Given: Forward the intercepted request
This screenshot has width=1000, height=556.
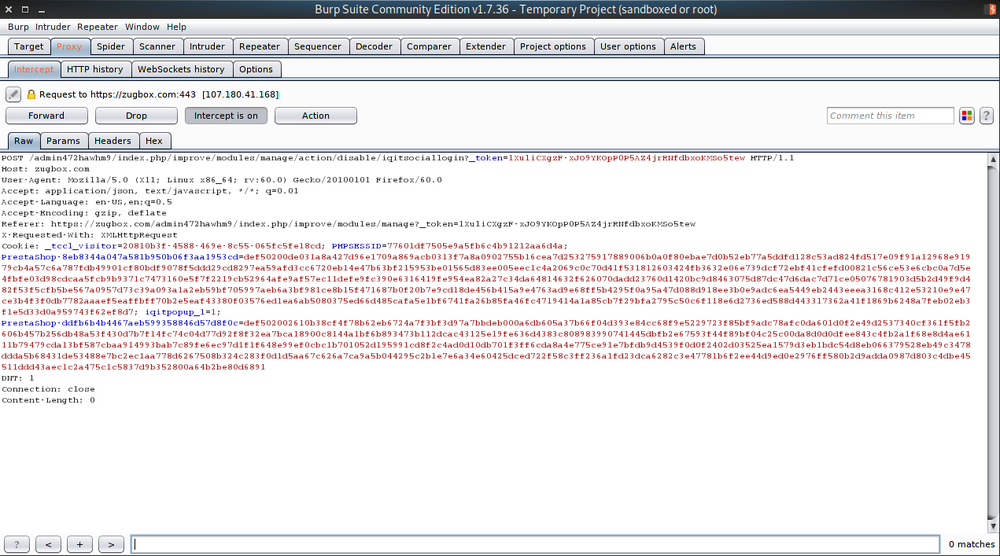Looking at the screenshot, I should tap(47, 115).
